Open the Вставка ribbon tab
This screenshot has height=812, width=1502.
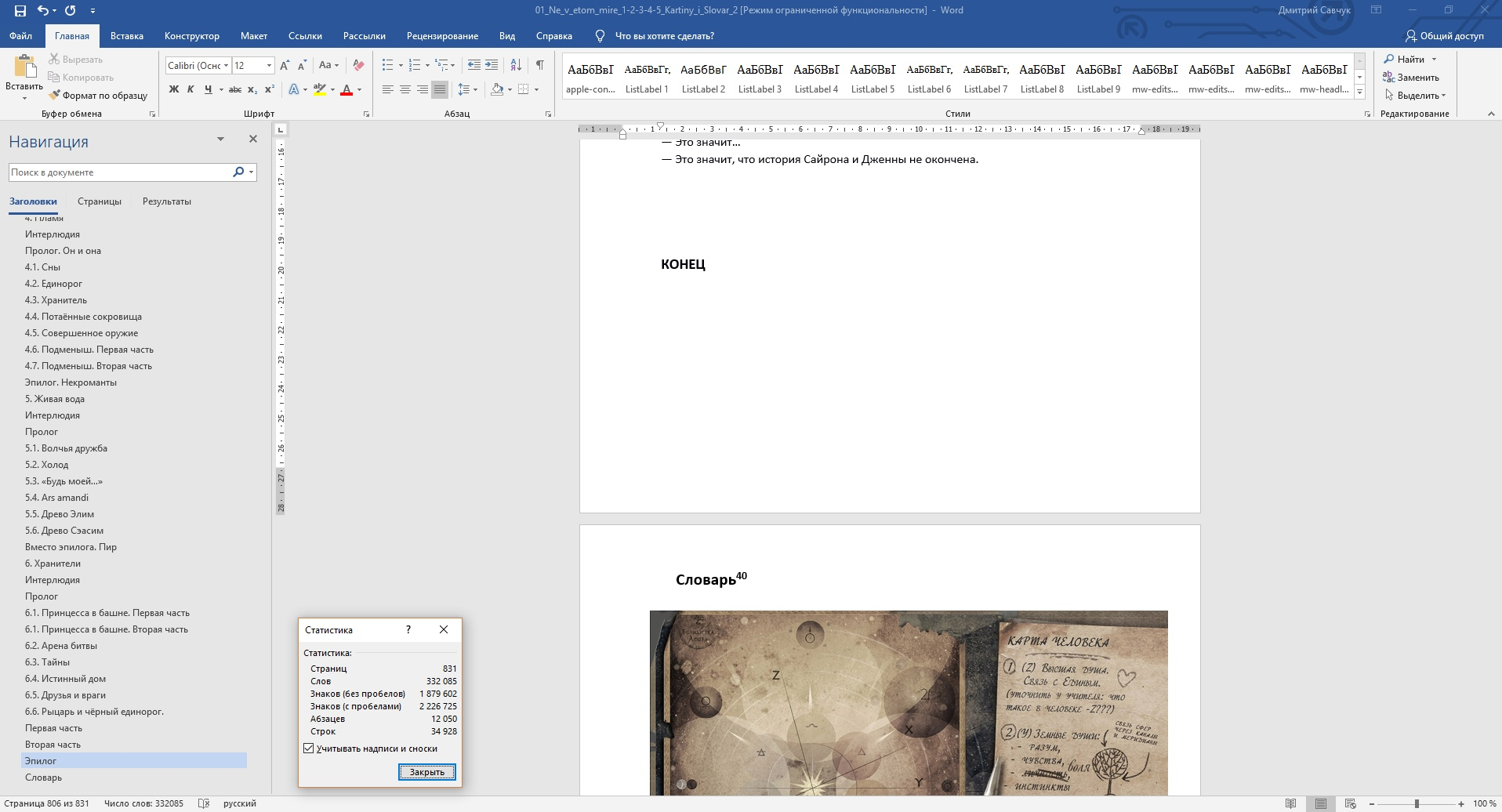[126, 36]
